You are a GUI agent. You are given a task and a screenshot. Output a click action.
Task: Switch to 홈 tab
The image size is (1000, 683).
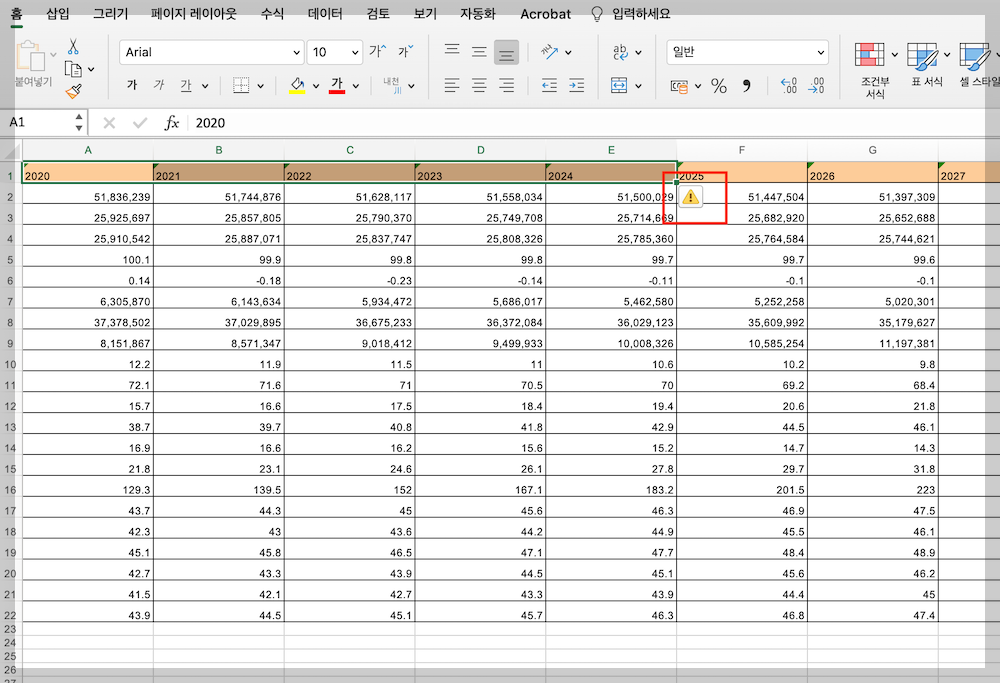(17, 13)
